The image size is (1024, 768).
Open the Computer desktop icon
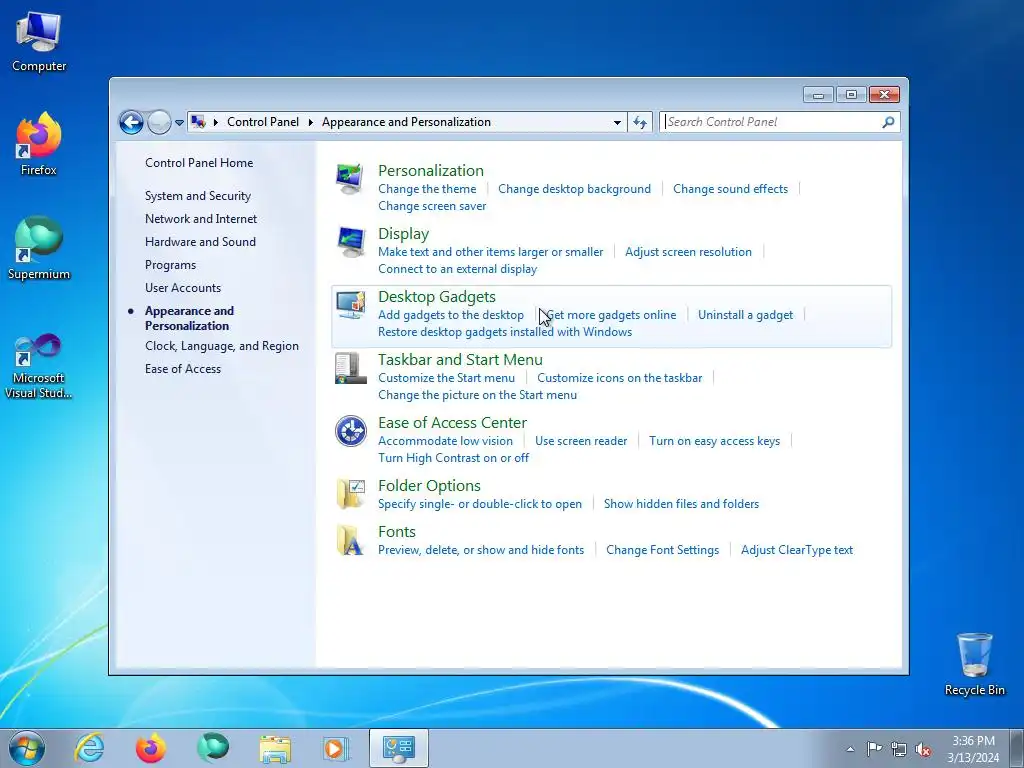(39, 41)
